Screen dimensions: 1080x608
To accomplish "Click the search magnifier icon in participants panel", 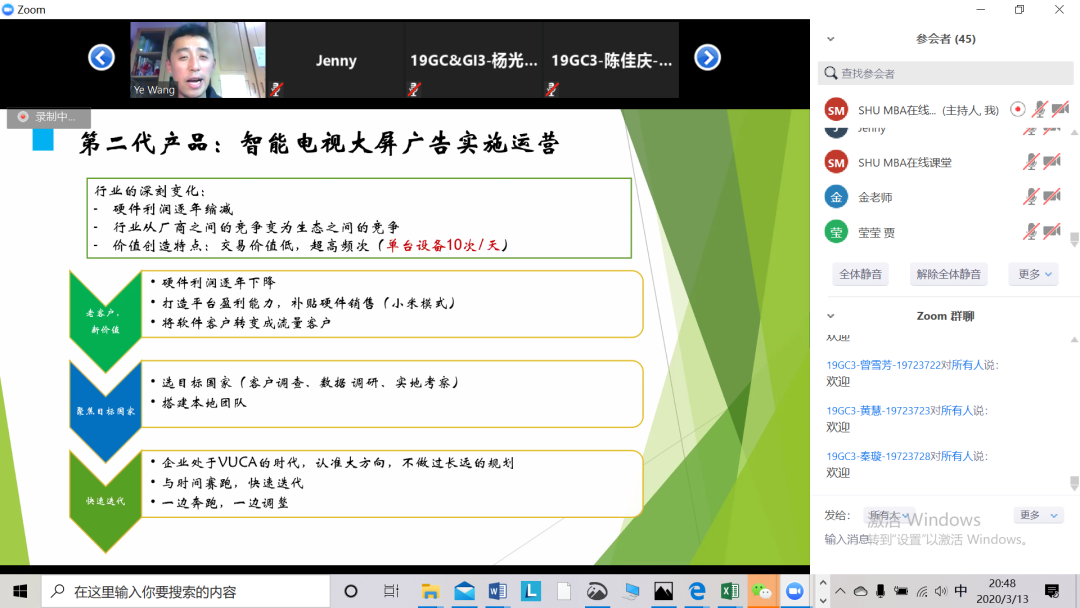I will [x=829, y=73].
